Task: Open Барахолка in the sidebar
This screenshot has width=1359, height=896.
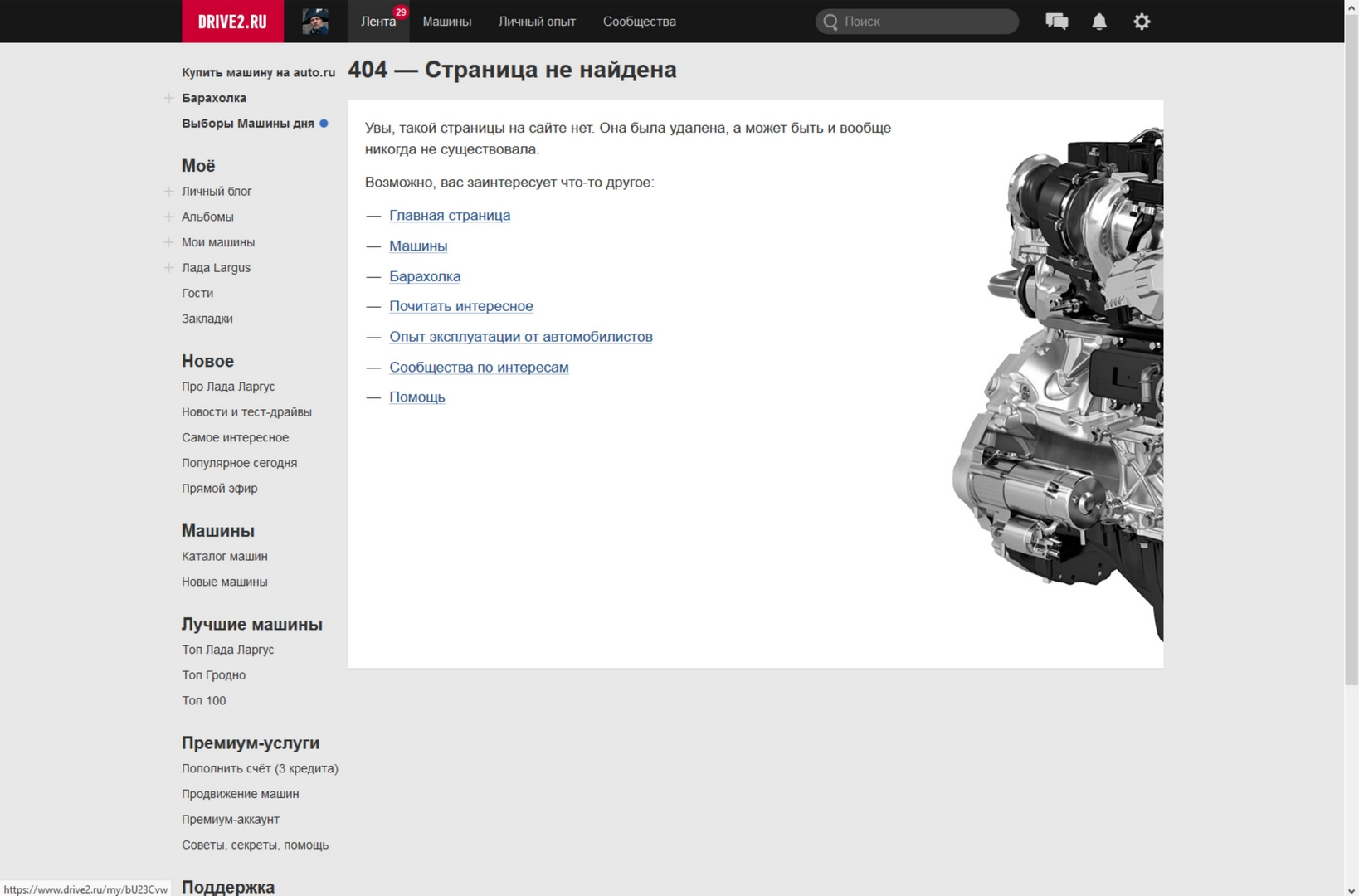Action: (214, 98)
